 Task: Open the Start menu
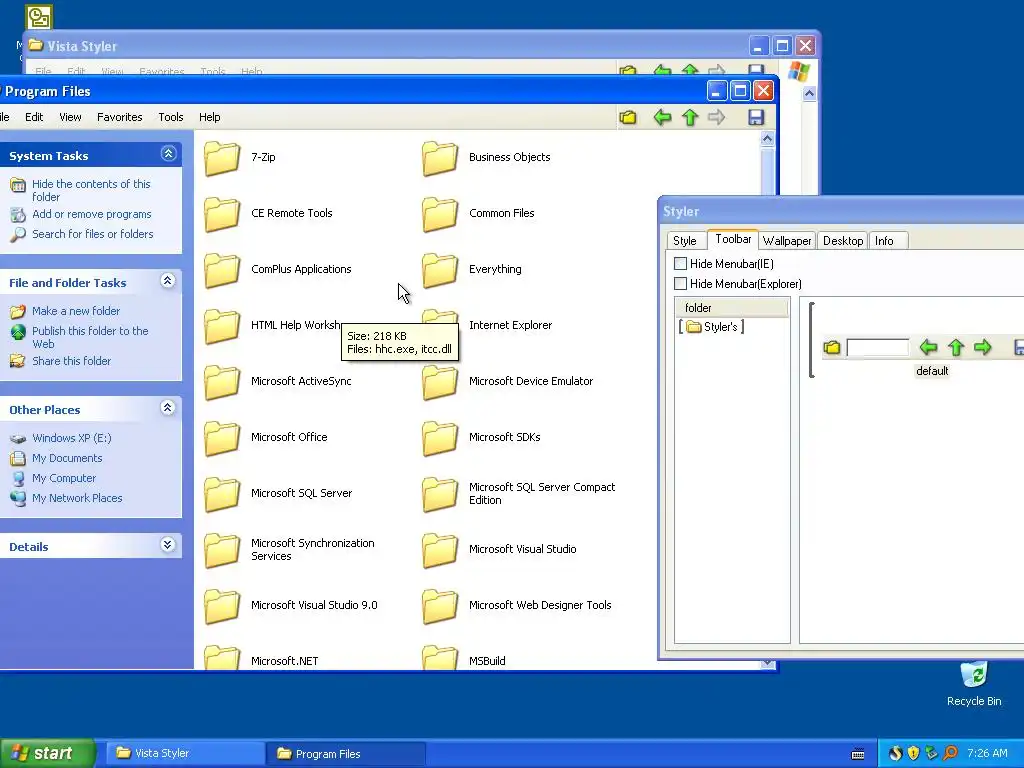click(x=48, y=754)
